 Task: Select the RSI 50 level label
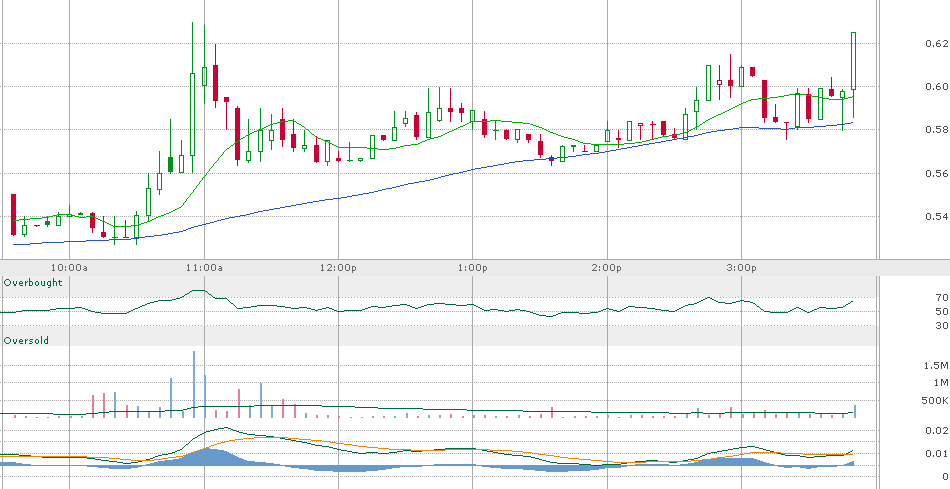pos(942,311)
